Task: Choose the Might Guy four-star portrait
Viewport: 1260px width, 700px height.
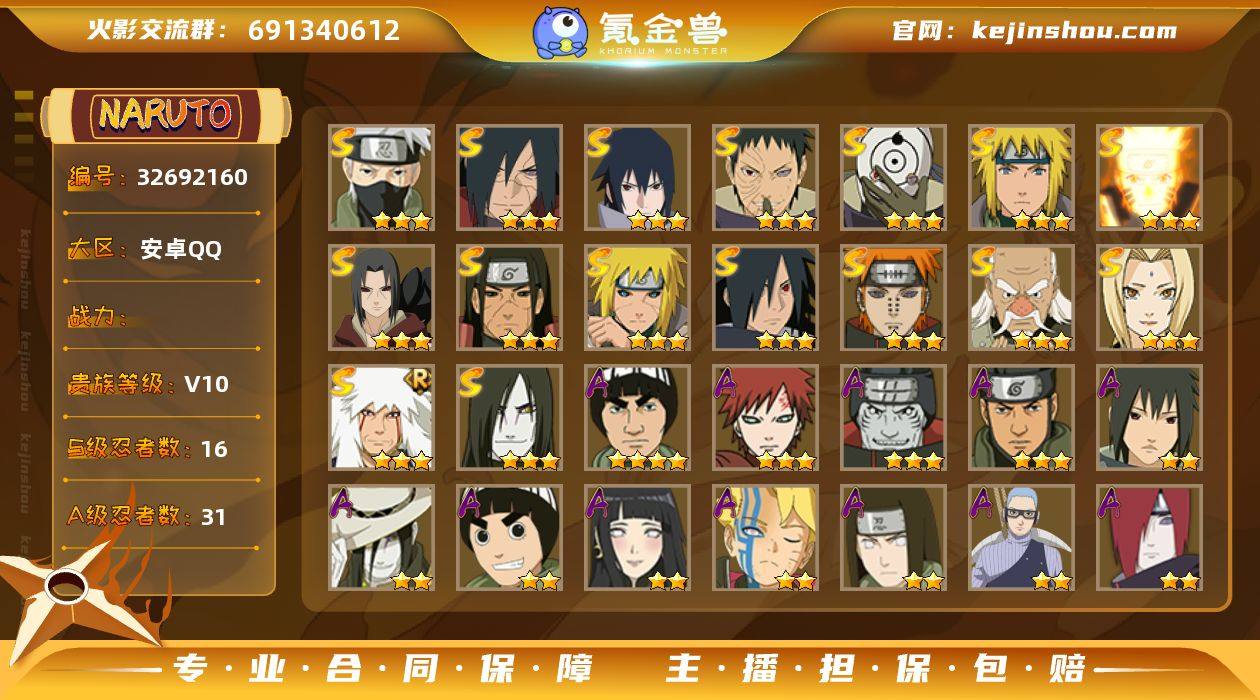Action: coord(637,418)
